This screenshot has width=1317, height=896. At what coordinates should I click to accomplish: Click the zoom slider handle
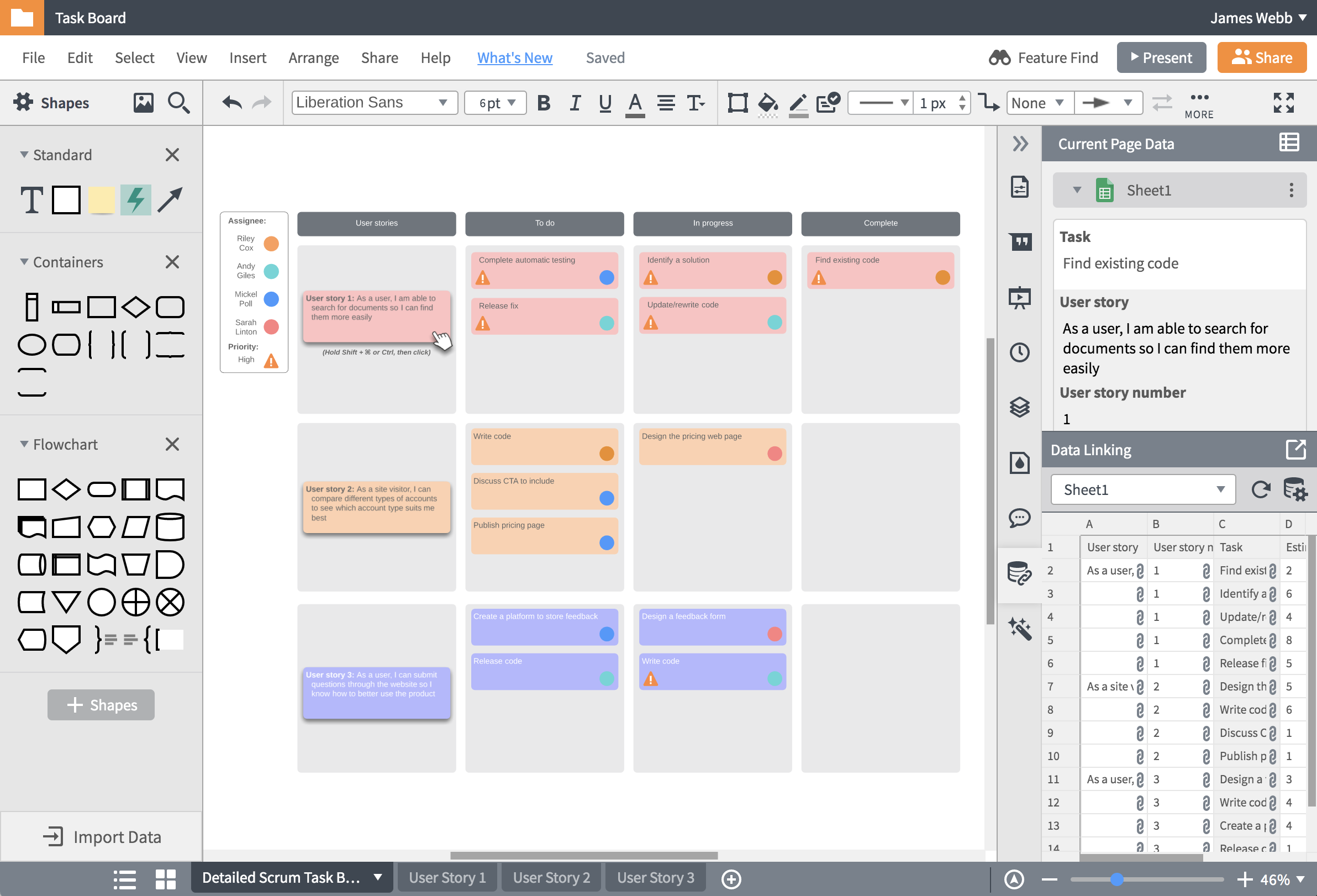[x=1116, y=879]
